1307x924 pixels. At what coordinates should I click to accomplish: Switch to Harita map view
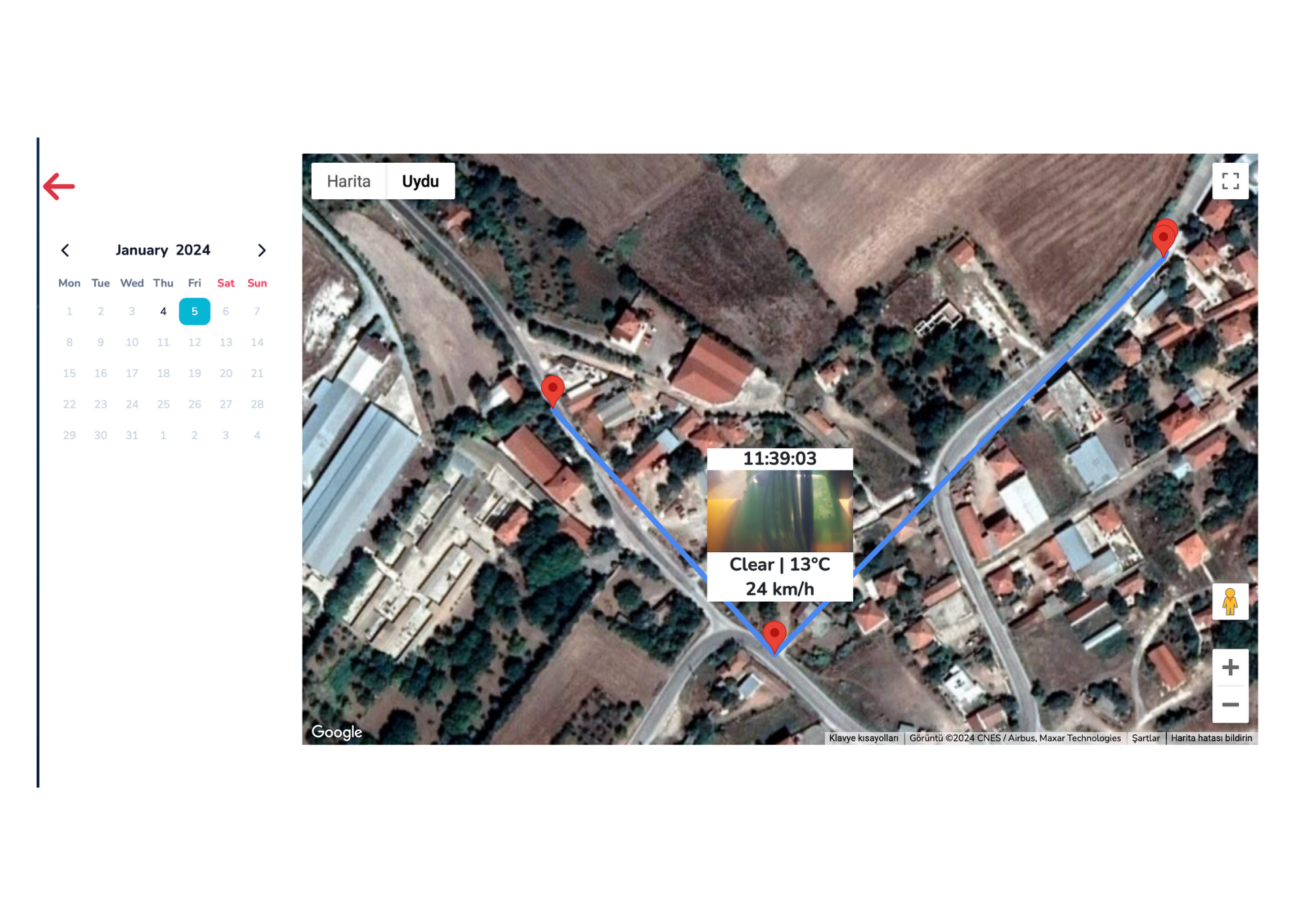point(348,181)
